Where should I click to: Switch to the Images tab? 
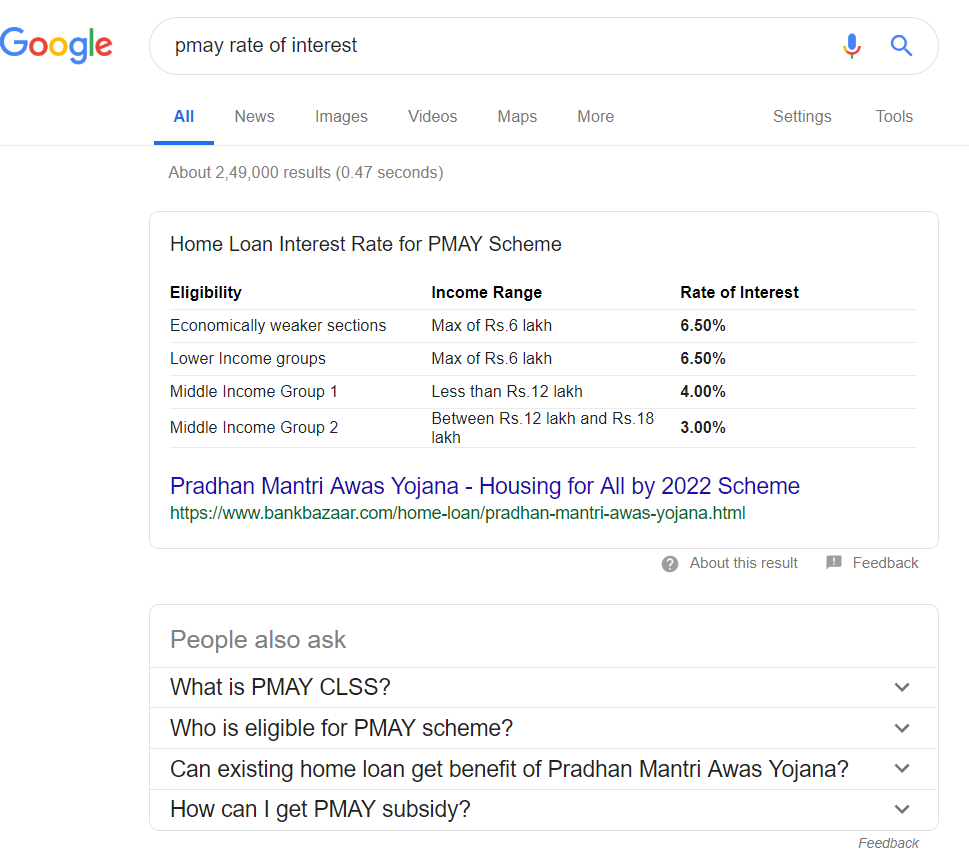(341, 116)
